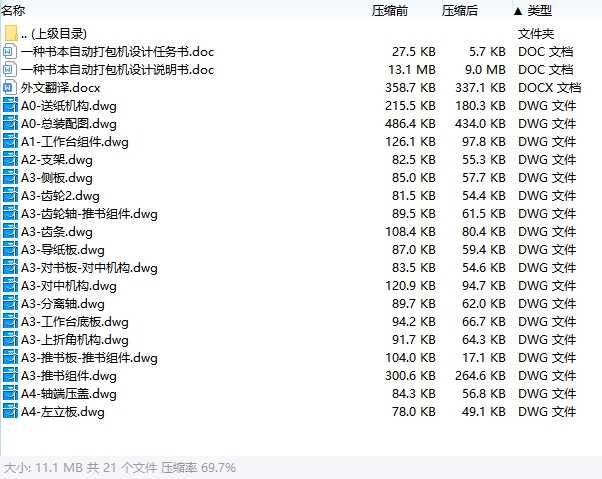Select file name A3-上折角机构.dwg

click(x=75, y=340)
